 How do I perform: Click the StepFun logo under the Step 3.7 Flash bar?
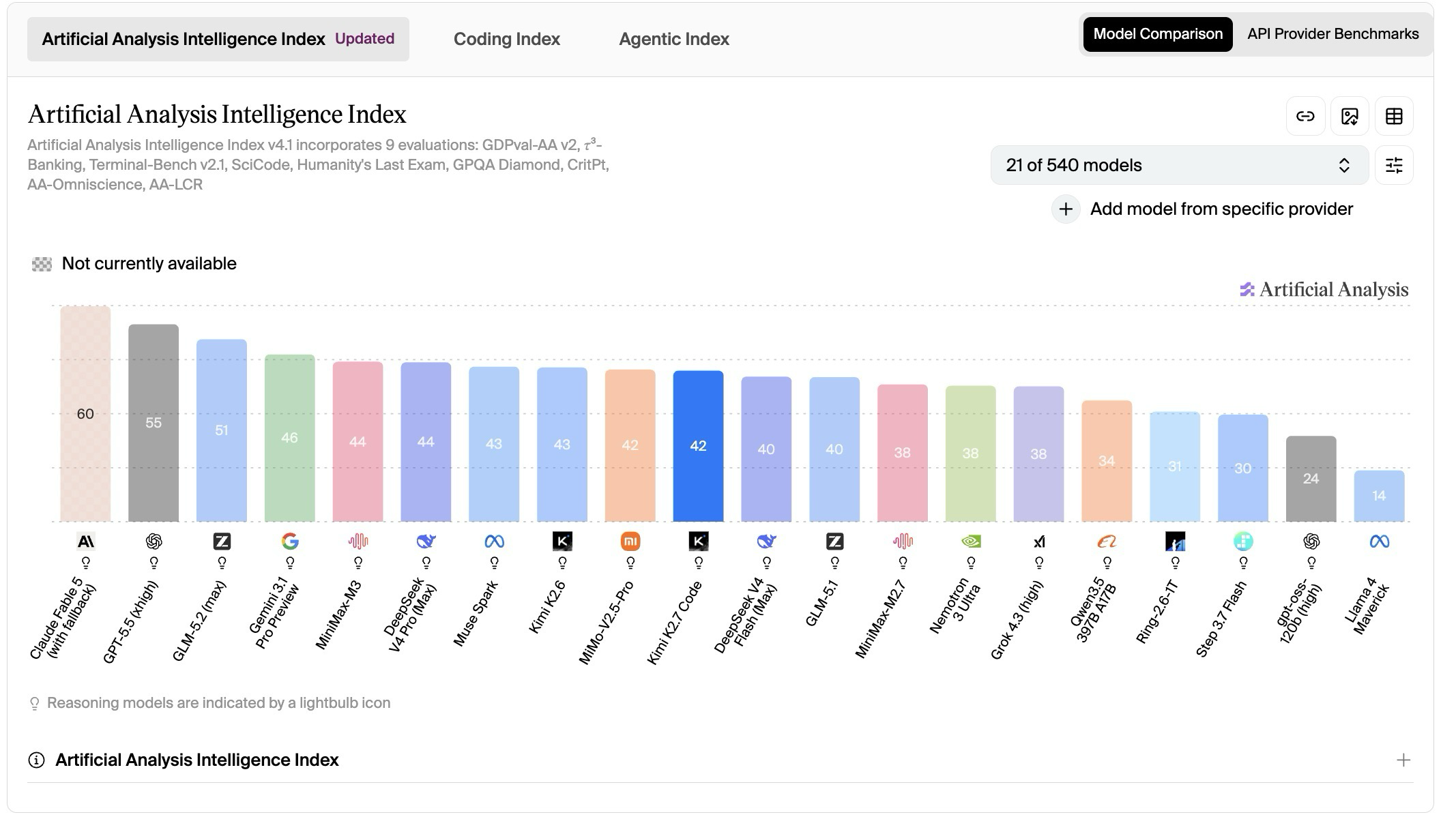(1243, 541)
